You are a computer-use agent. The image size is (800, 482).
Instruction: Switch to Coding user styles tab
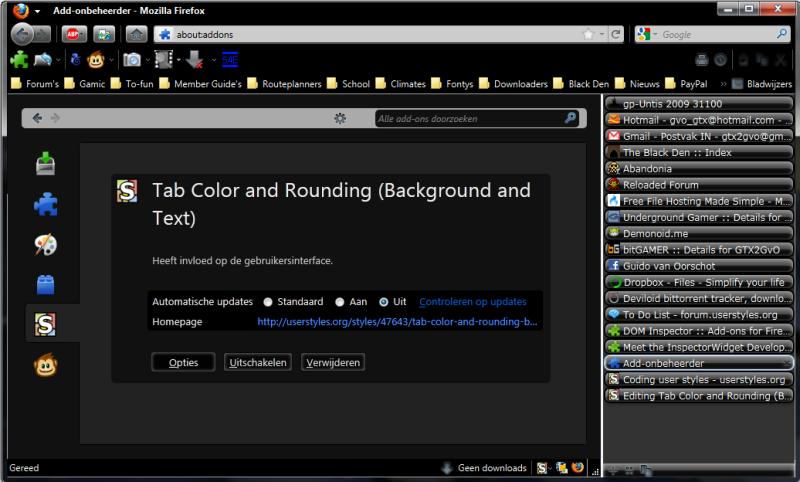[x=699, y=379]
